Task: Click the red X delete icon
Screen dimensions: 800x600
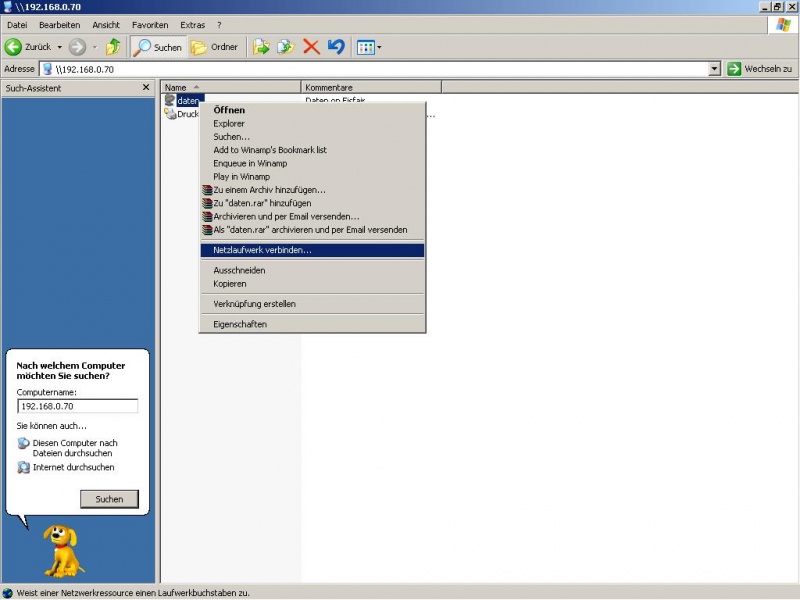Action: pyautogui.click(x=311, y=47)
